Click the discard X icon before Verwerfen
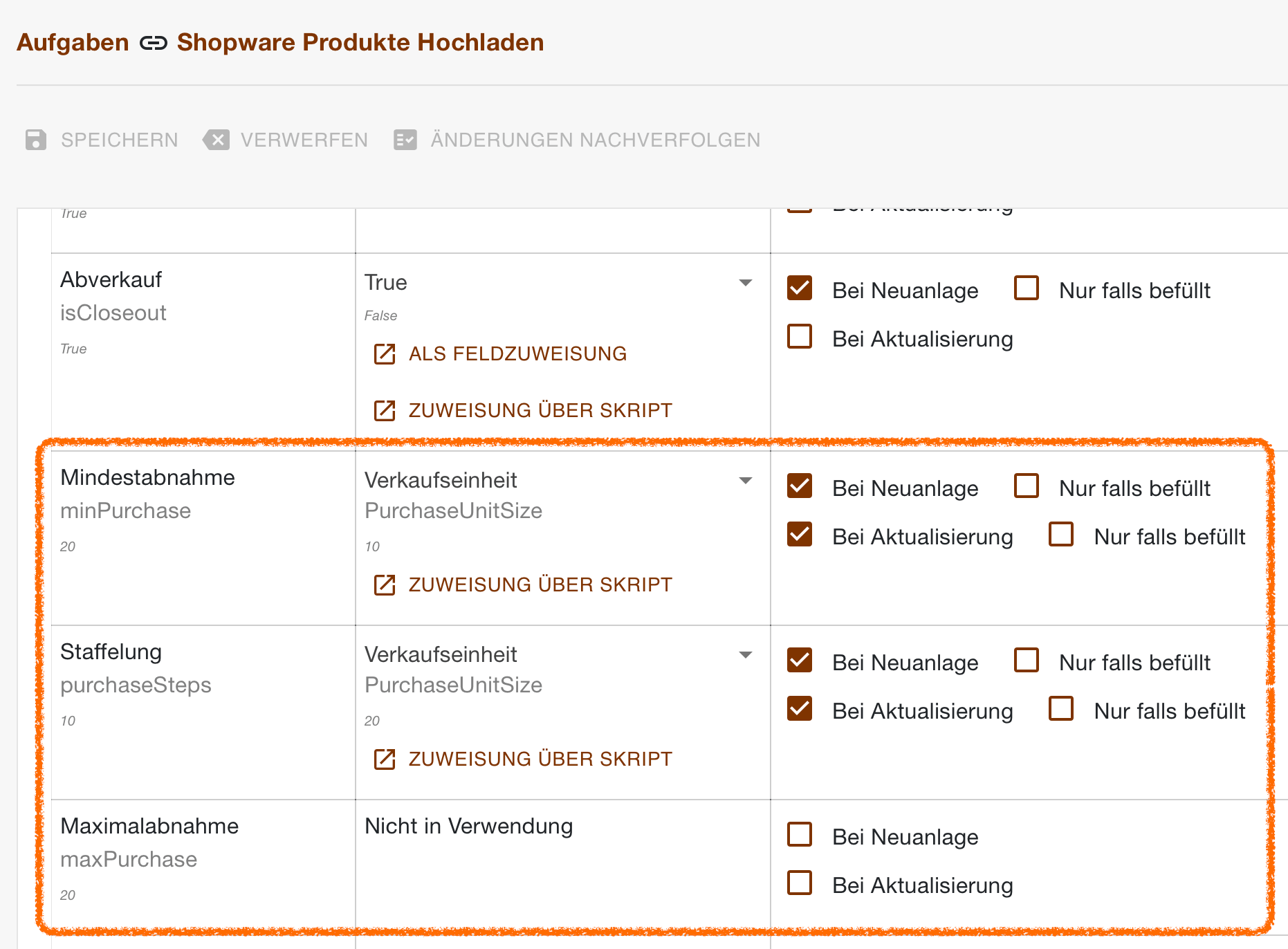 217,140
